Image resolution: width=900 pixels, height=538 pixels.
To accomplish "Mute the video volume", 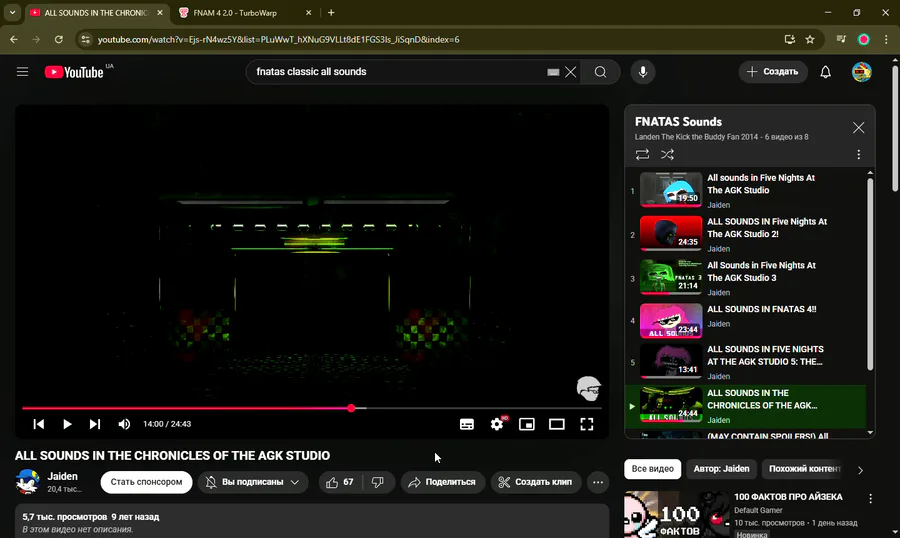I will pyautogui.click(x=124, y=424).
